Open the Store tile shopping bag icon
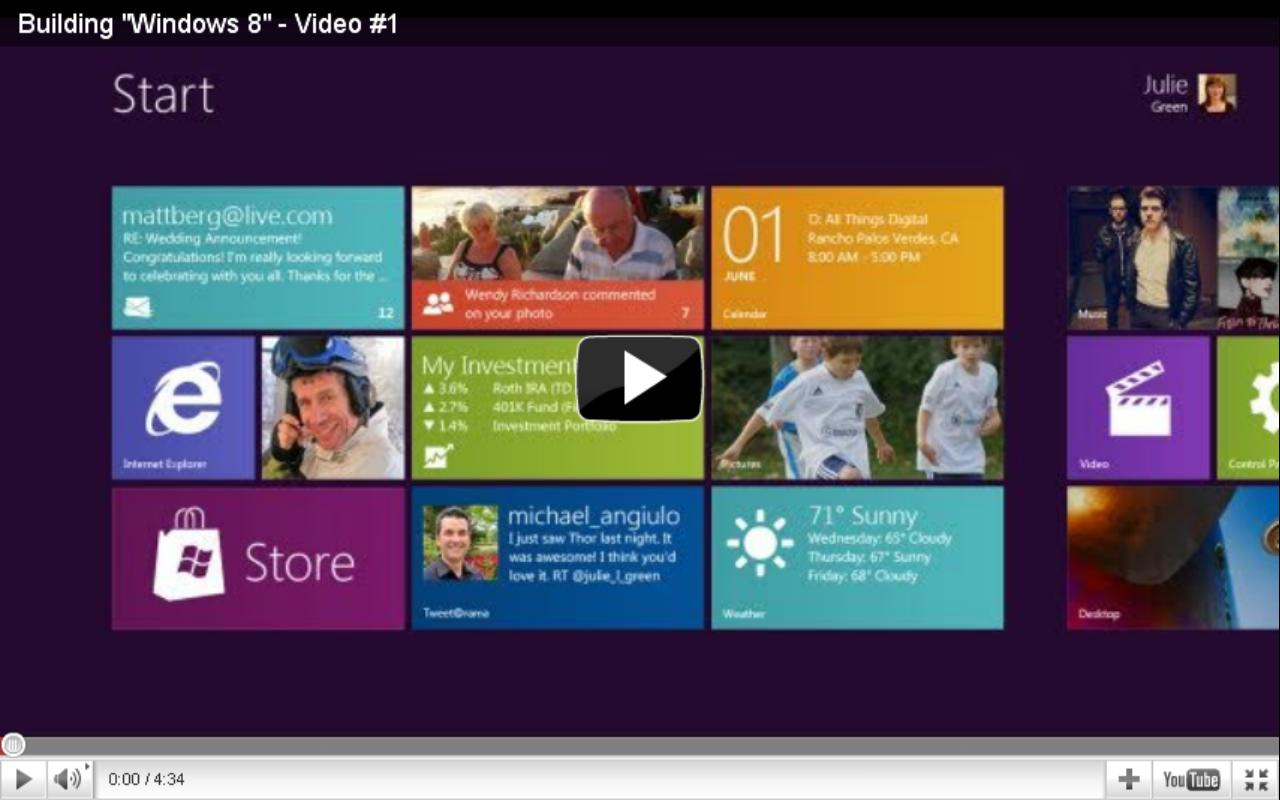The image size is (1280, 800). [189, 553]
